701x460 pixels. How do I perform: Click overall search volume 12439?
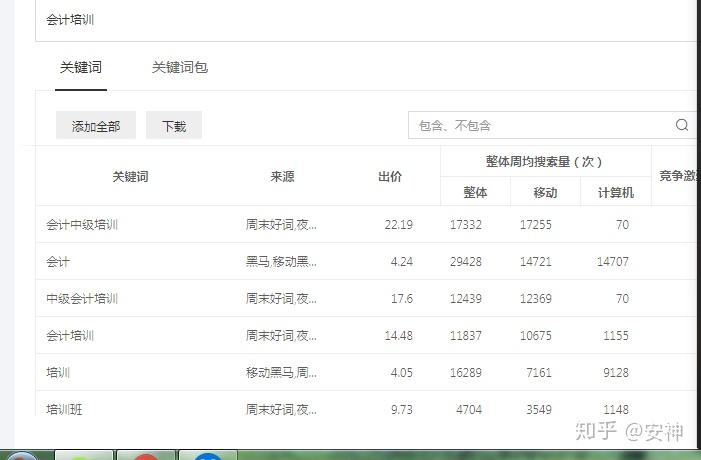tap(466, 299)
